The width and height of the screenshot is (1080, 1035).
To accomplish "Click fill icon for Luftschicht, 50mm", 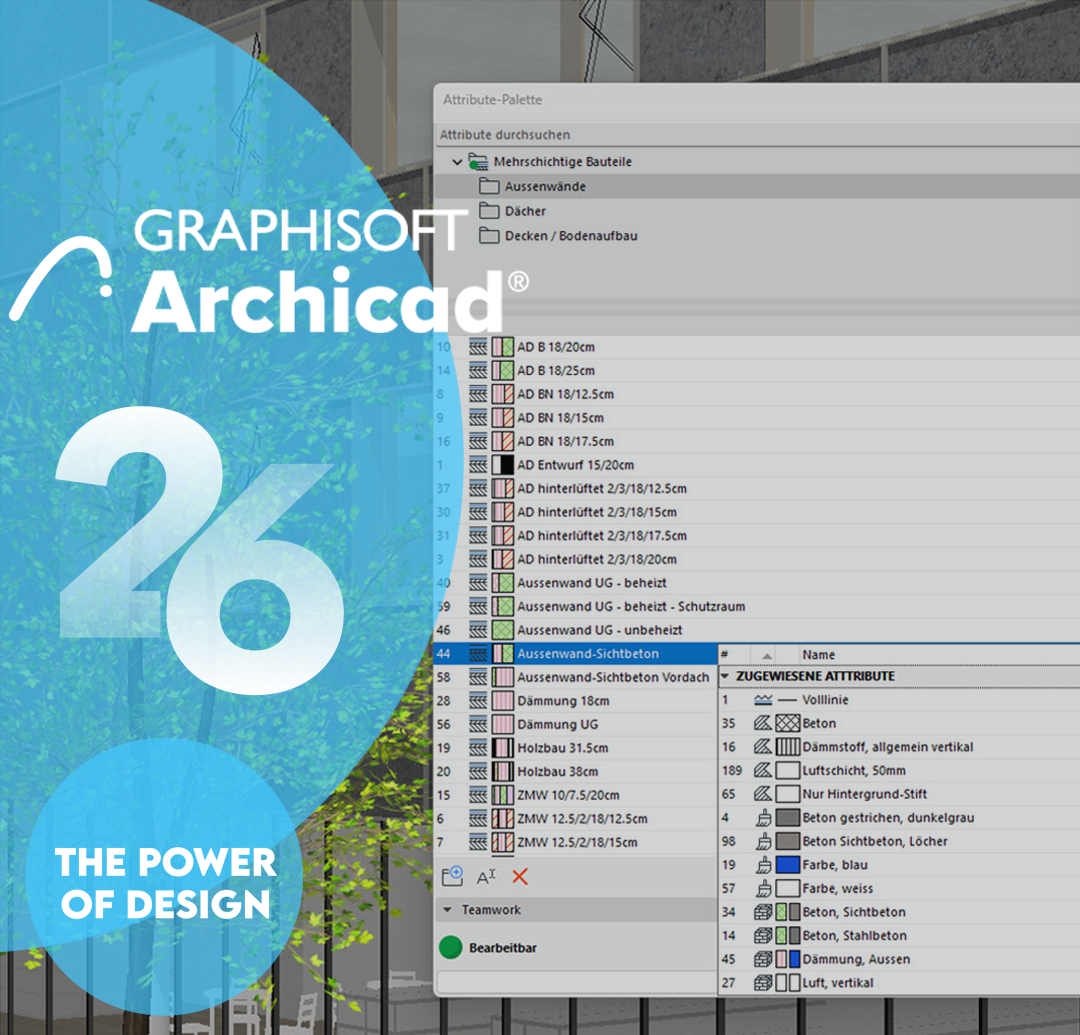I will click(762, 771).
